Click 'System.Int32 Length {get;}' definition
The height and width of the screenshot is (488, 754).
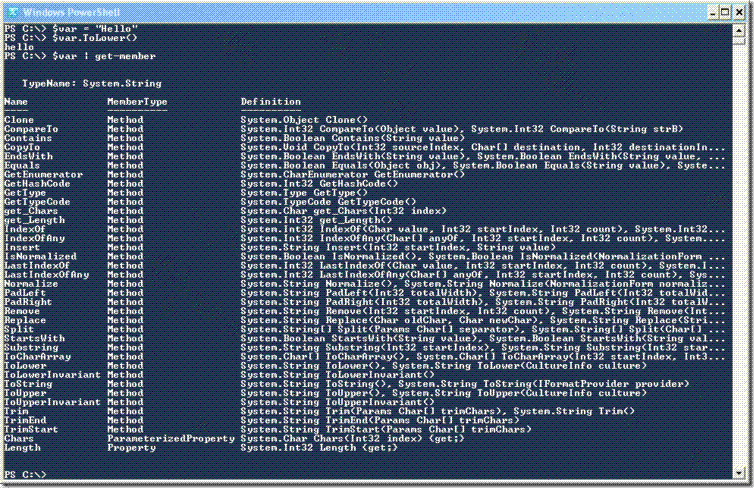pos(319,448)
